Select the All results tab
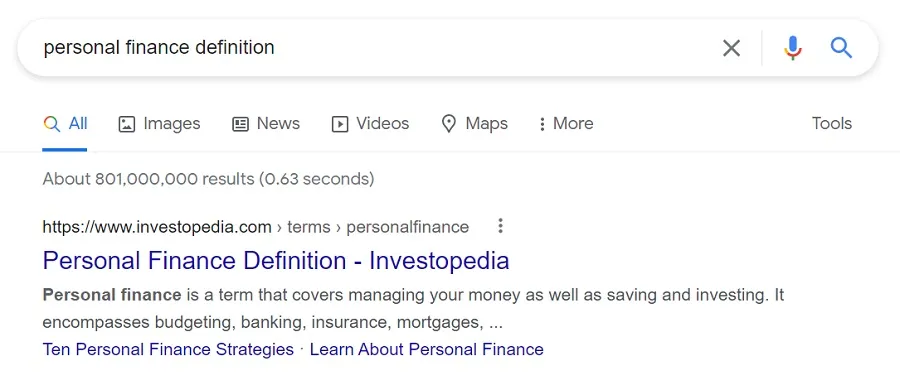900x385 pixels. 65,124
